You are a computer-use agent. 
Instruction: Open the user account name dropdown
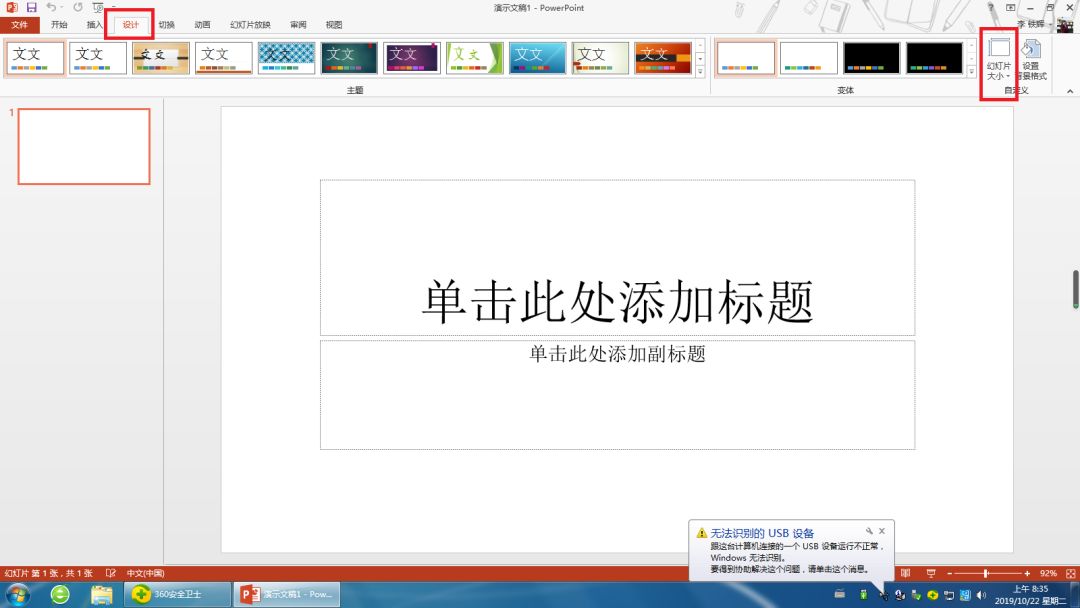pos(1035,24)
